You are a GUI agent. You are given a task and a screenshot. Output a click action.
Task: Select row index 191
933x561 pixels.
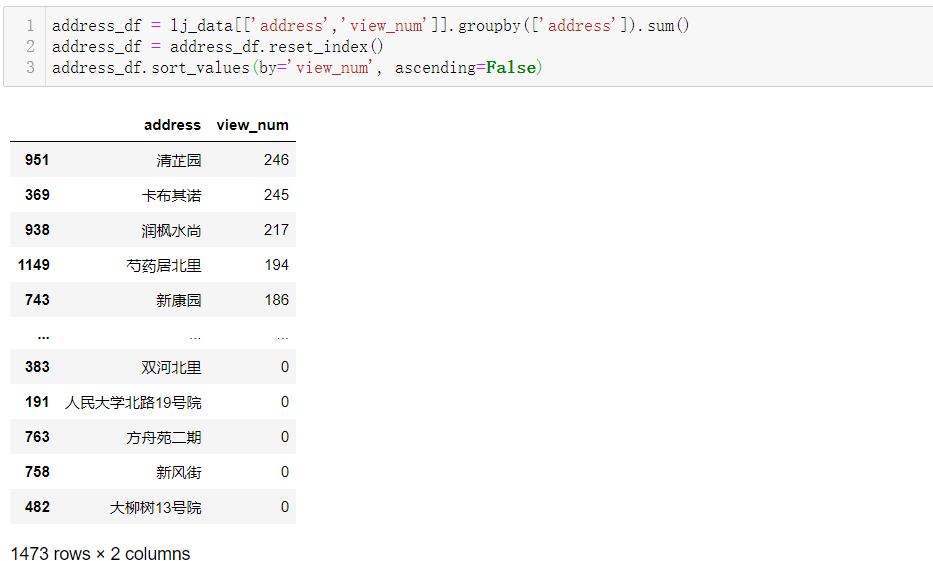pyautogui.click(x=37, y=402)
